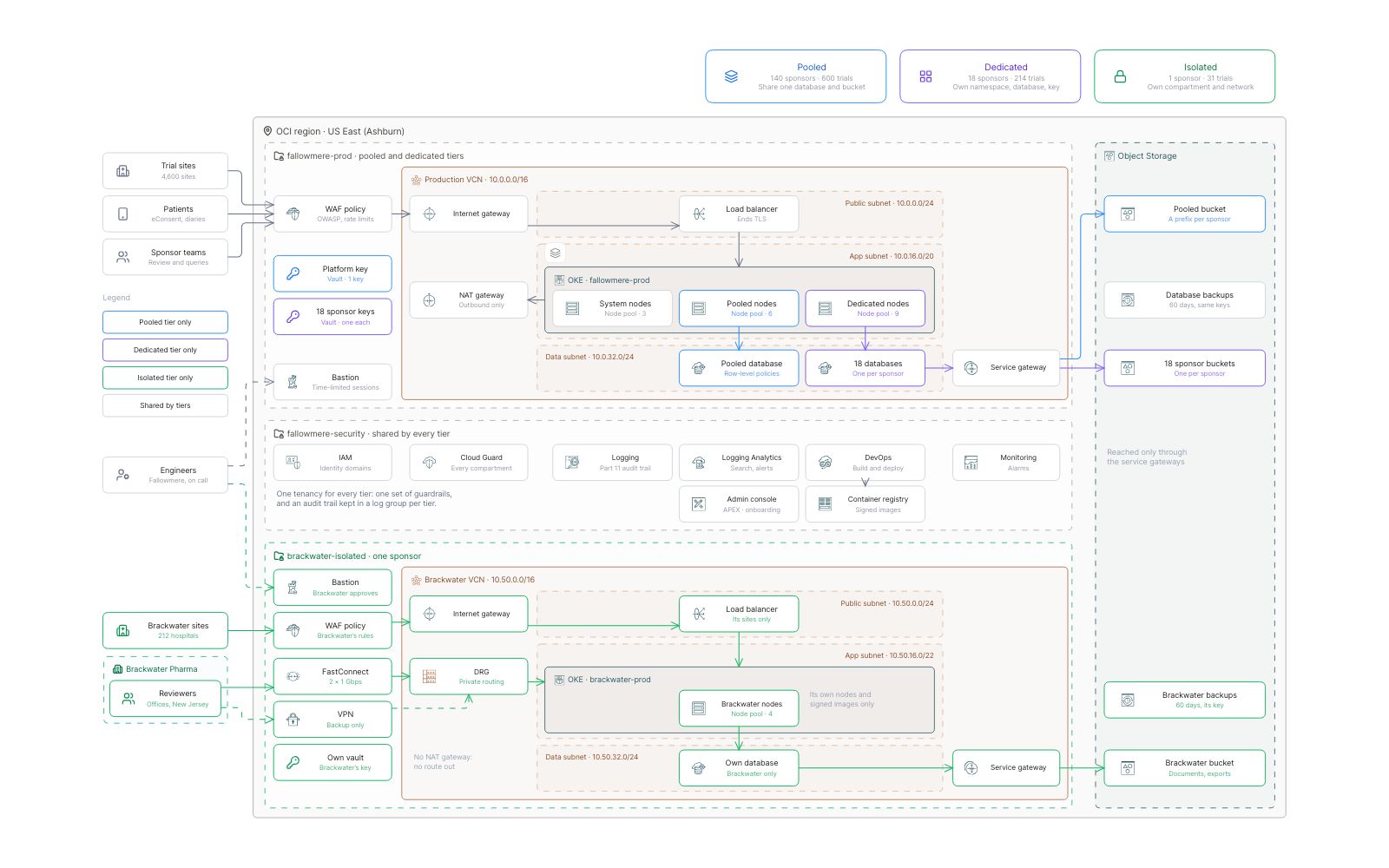1389x868 pixels.
Task: Select the Shared by tiers legend box
Action: tap(165, 405)
